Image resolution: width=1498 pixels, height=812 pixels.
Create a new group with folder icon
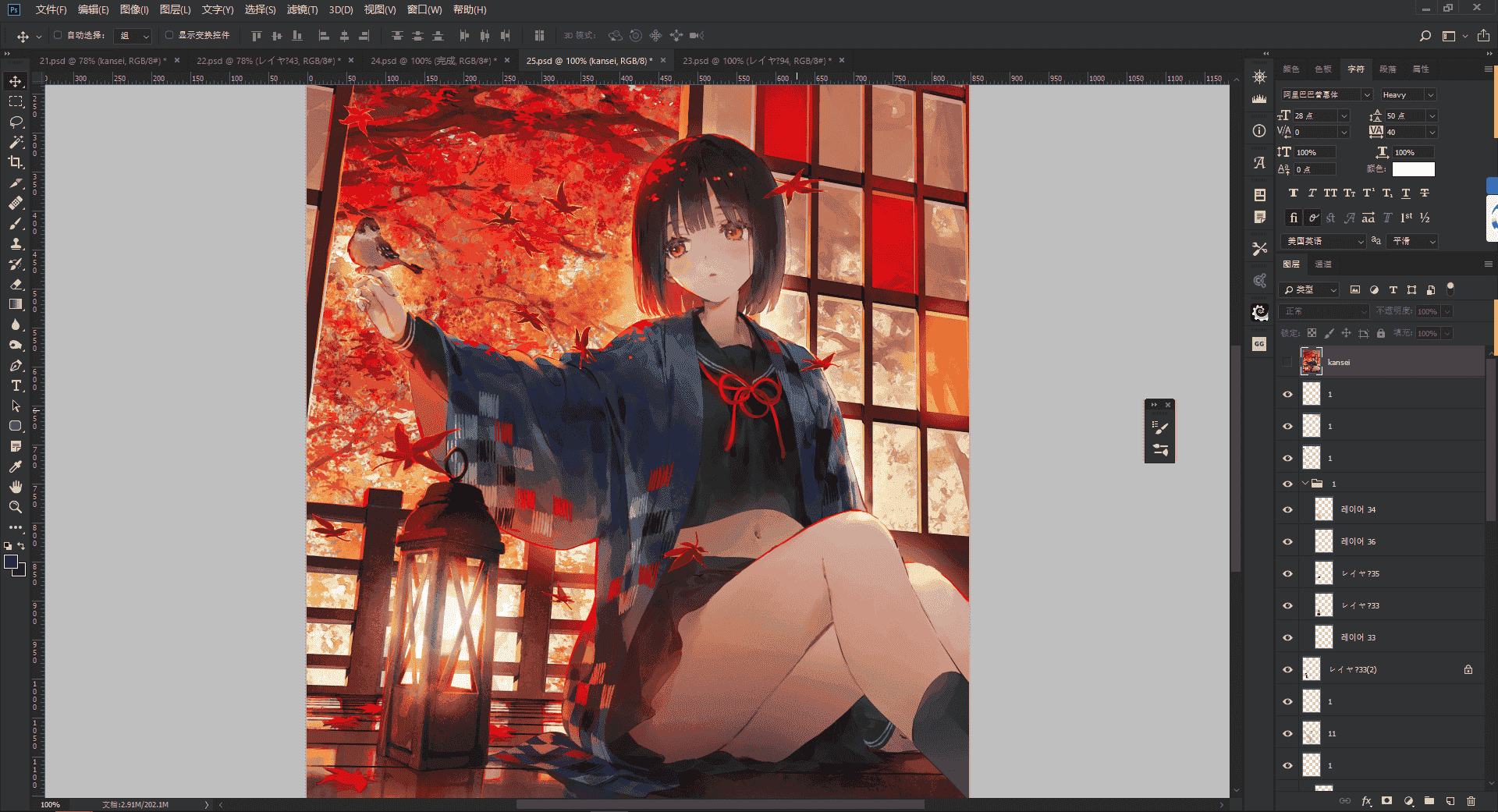[x=1429, y=801]
